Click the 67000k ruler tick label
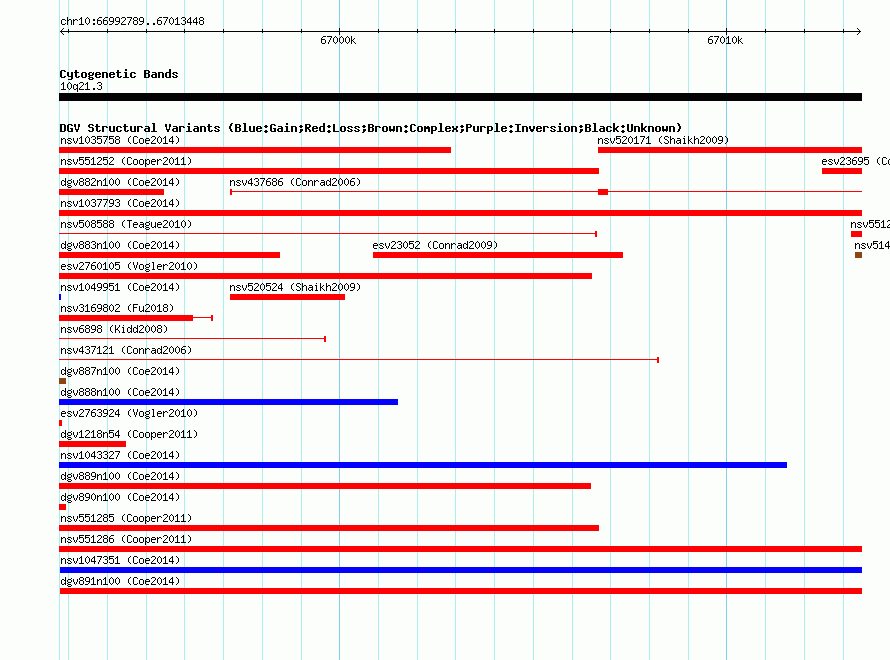The width and height of the screenshot is (890, 660). (x=338, y=40)
